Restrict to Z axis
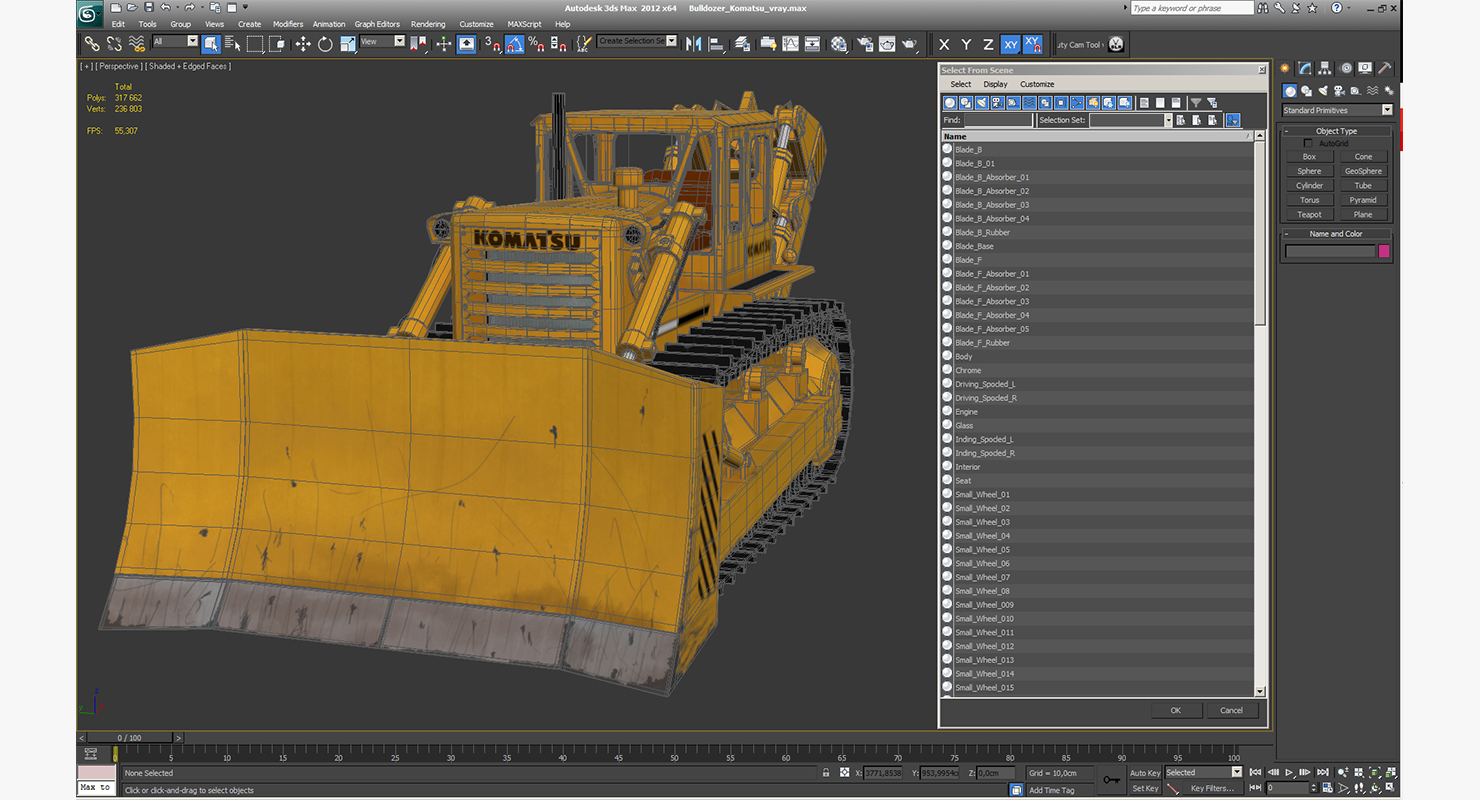The width and height of the screenshot is (1480, 800). (988, 44)
